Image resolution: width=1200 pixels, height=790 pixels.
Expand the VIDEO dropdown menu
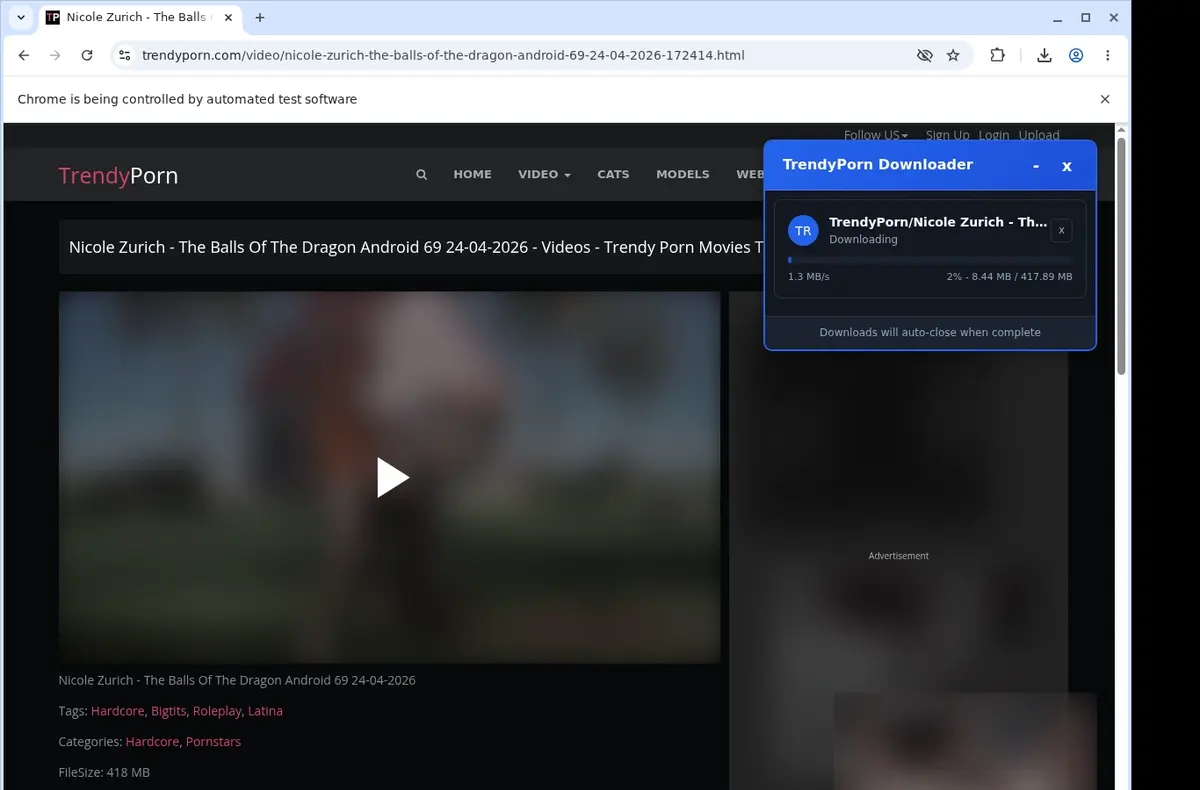[544, 174]
